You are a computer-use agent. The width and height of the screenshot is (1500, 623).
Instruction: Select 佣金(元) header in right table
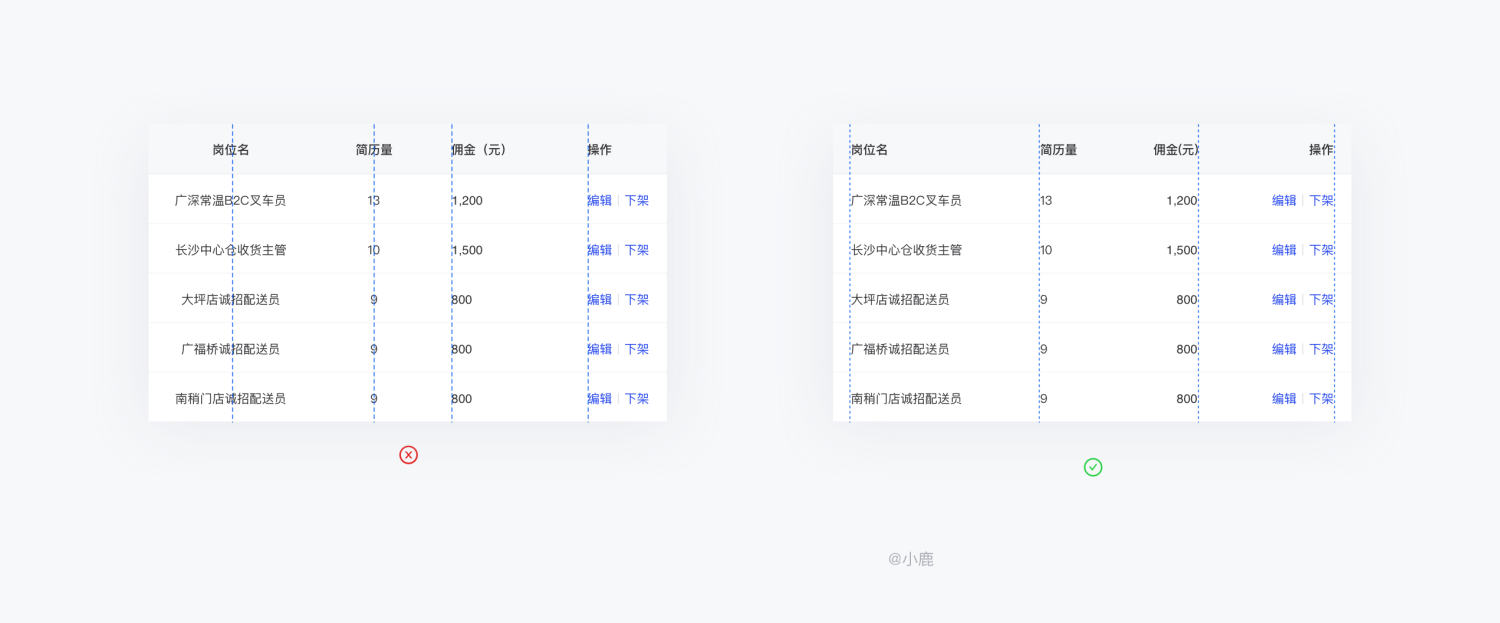click(x=1176, y=150)
